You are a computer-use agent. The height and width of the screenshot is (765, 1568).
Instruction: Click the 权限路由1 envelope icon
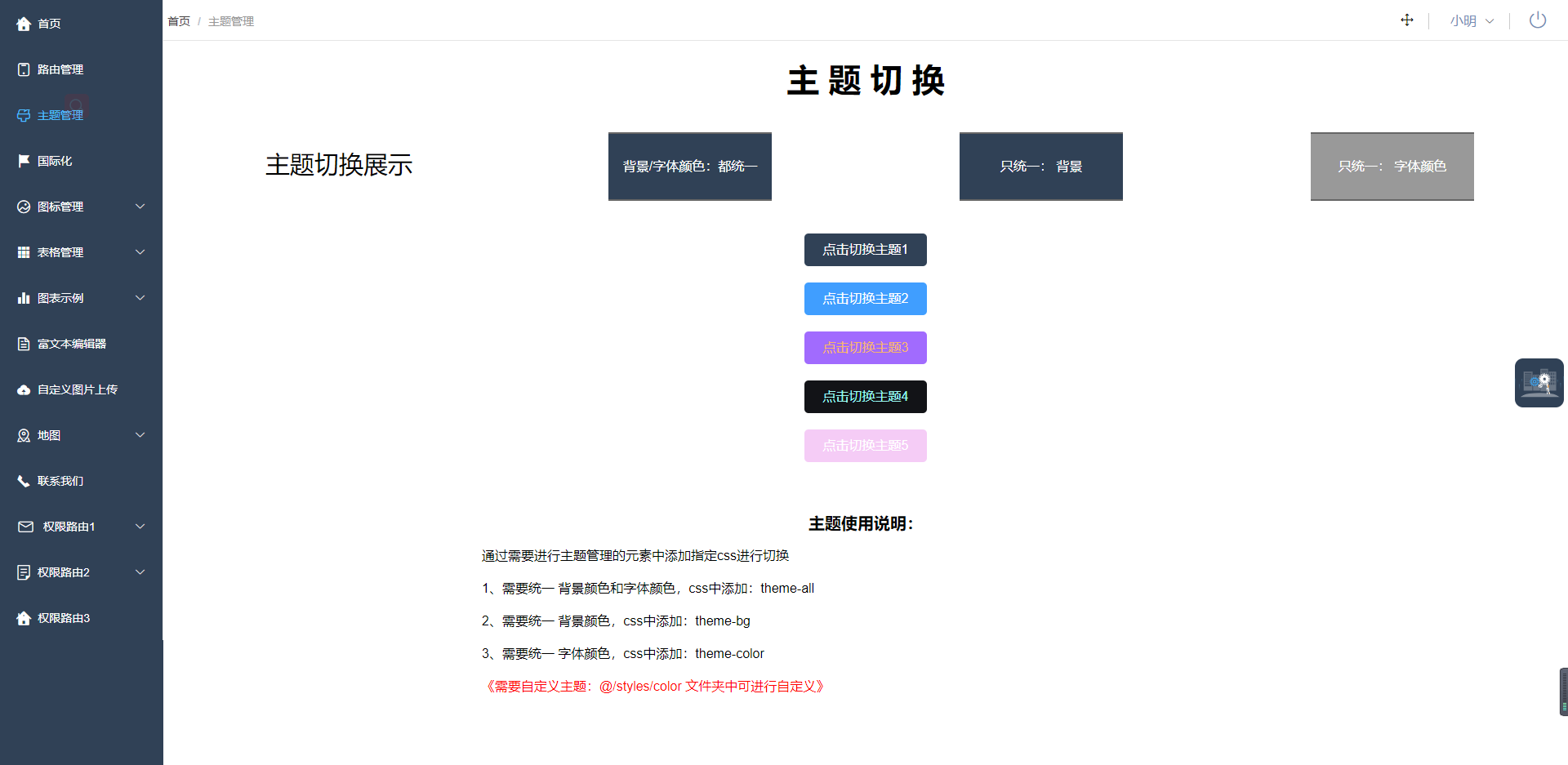(x=26, y=527)
